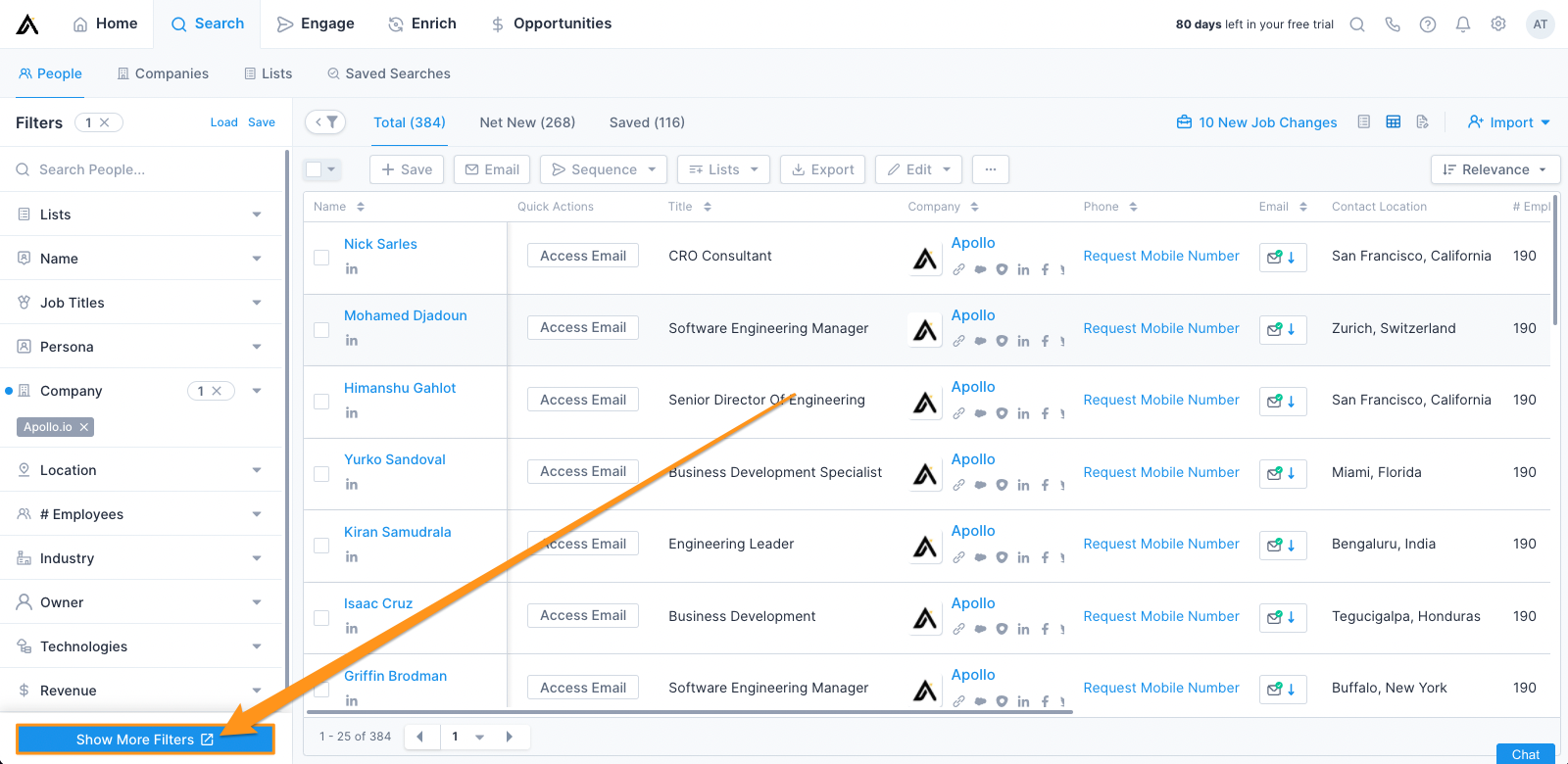This screenshot has width=1568, height=764.
Task: Select Kiran Samudrala row checkbox
Action: point(321,546)
